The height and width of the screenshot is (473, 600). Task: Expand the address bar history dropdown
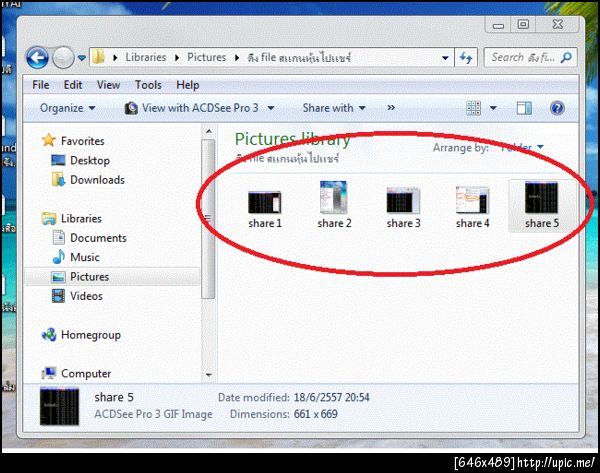coord(445,58)
